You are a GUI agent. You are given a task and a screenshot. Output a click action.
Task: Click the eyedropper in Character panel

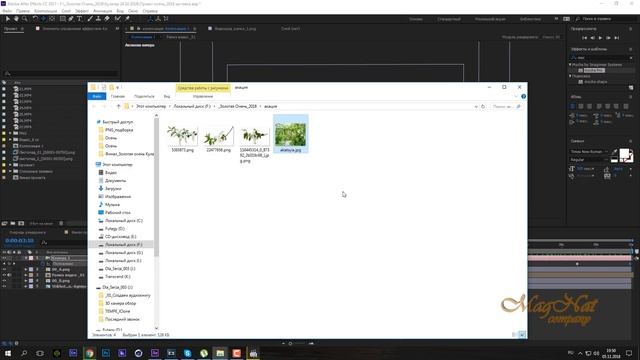pyautogui.click(x=615, y=152)
